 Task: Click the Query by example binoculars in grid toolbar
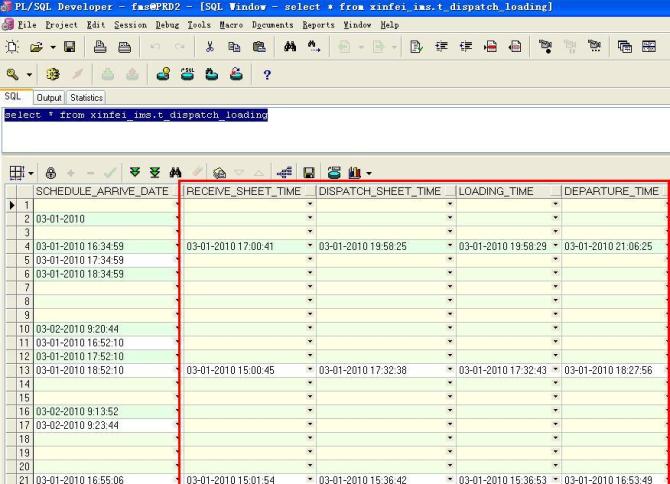[x=175, y=173]
